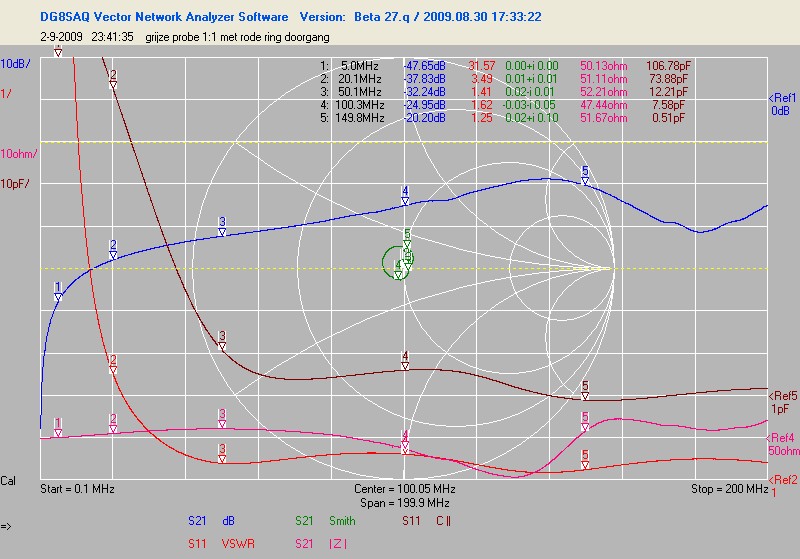This screenshot has width=800, height=559.
Task: Click the Start = 0.1 MHz frequency label
Action: point(77,489)
